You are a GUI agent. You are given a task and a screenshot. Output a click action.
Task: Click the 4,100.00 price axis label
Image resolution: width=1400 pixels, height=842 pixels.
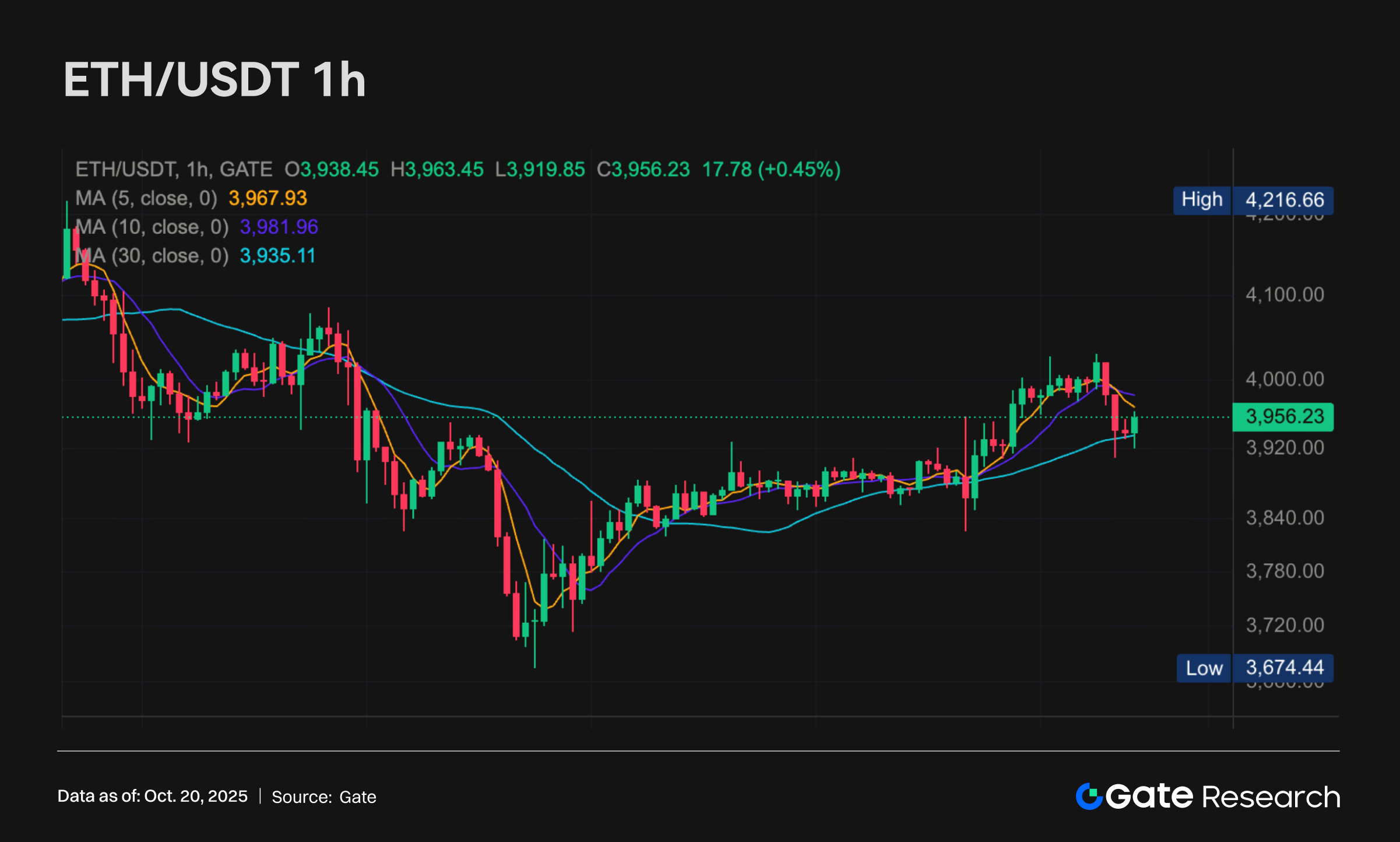click(x=1285, y=295)
